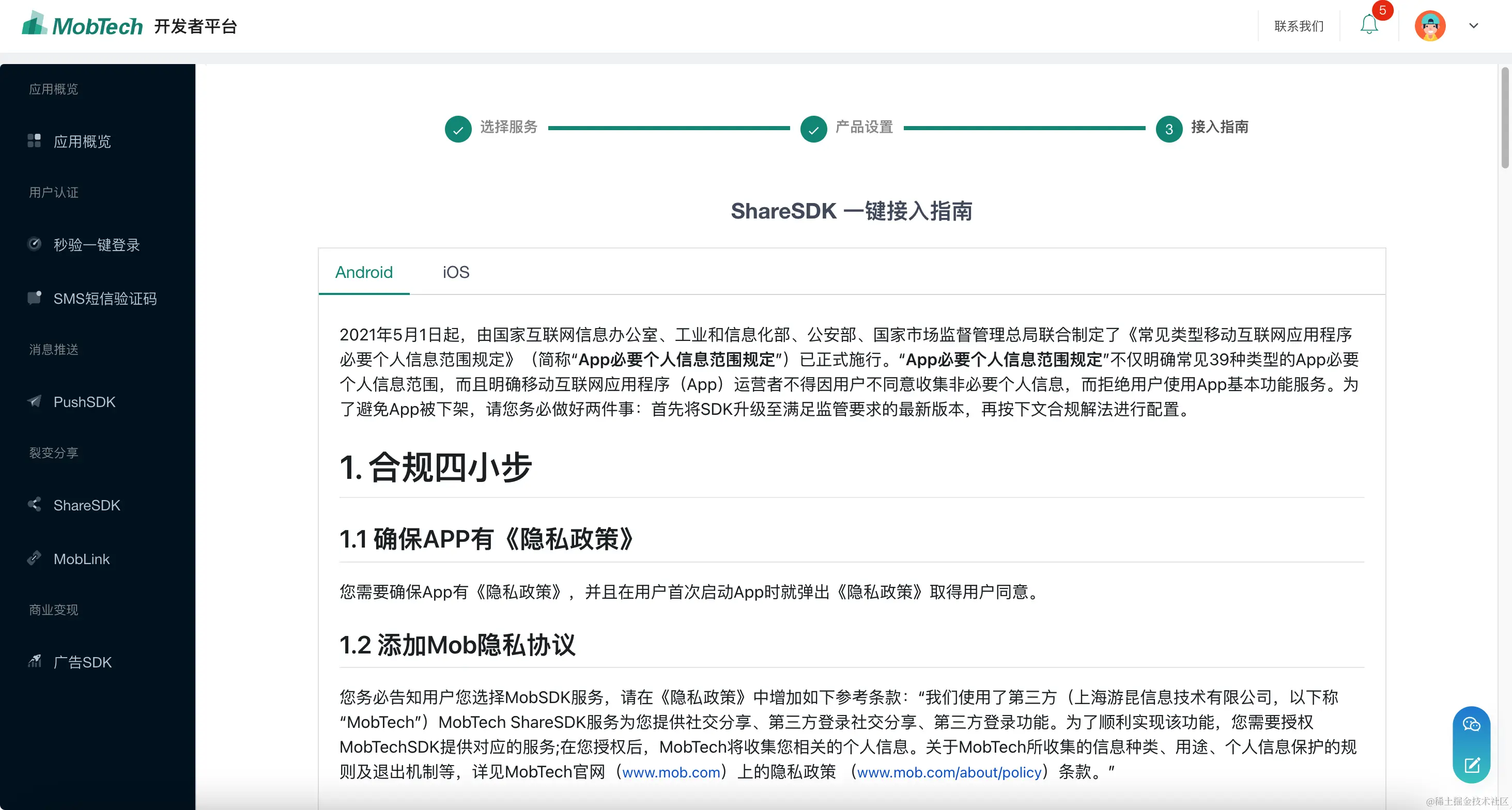The width and height of the screenshot is (1512, 810).
Task: Click the page vertical scrollbar
Action: point(1505,117)
